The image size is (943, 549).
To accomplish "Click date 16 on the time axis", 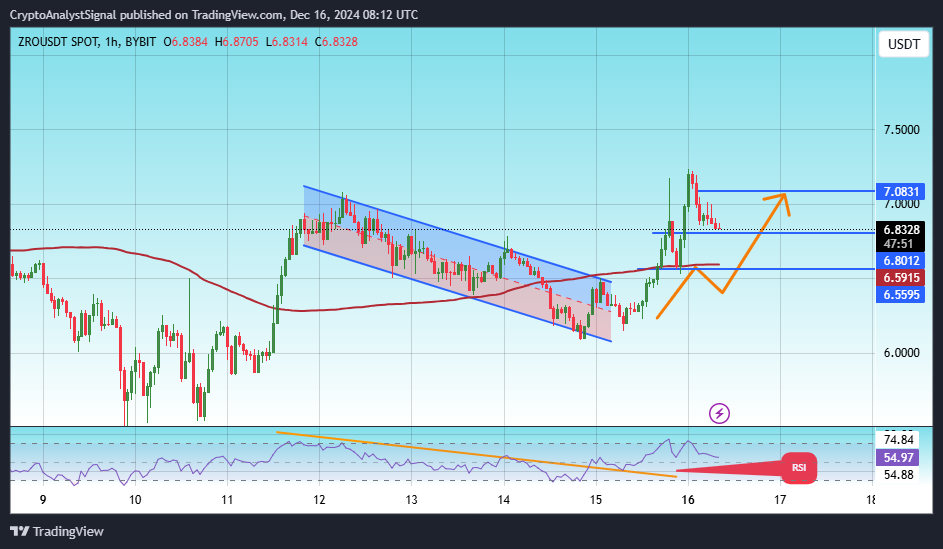I will 688,500.
